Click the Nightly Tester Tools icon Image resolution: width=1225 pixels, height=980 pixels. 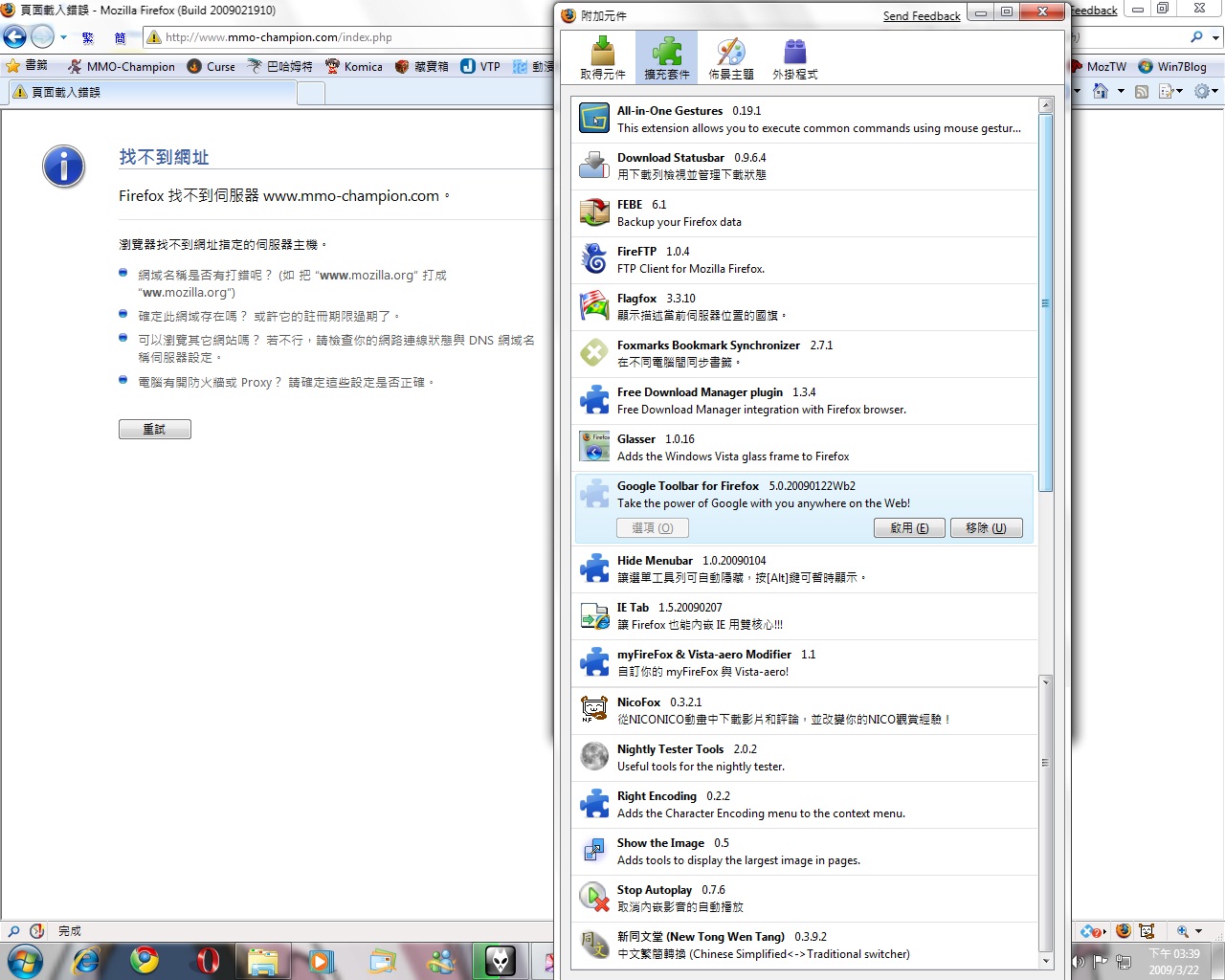(594, 757)
